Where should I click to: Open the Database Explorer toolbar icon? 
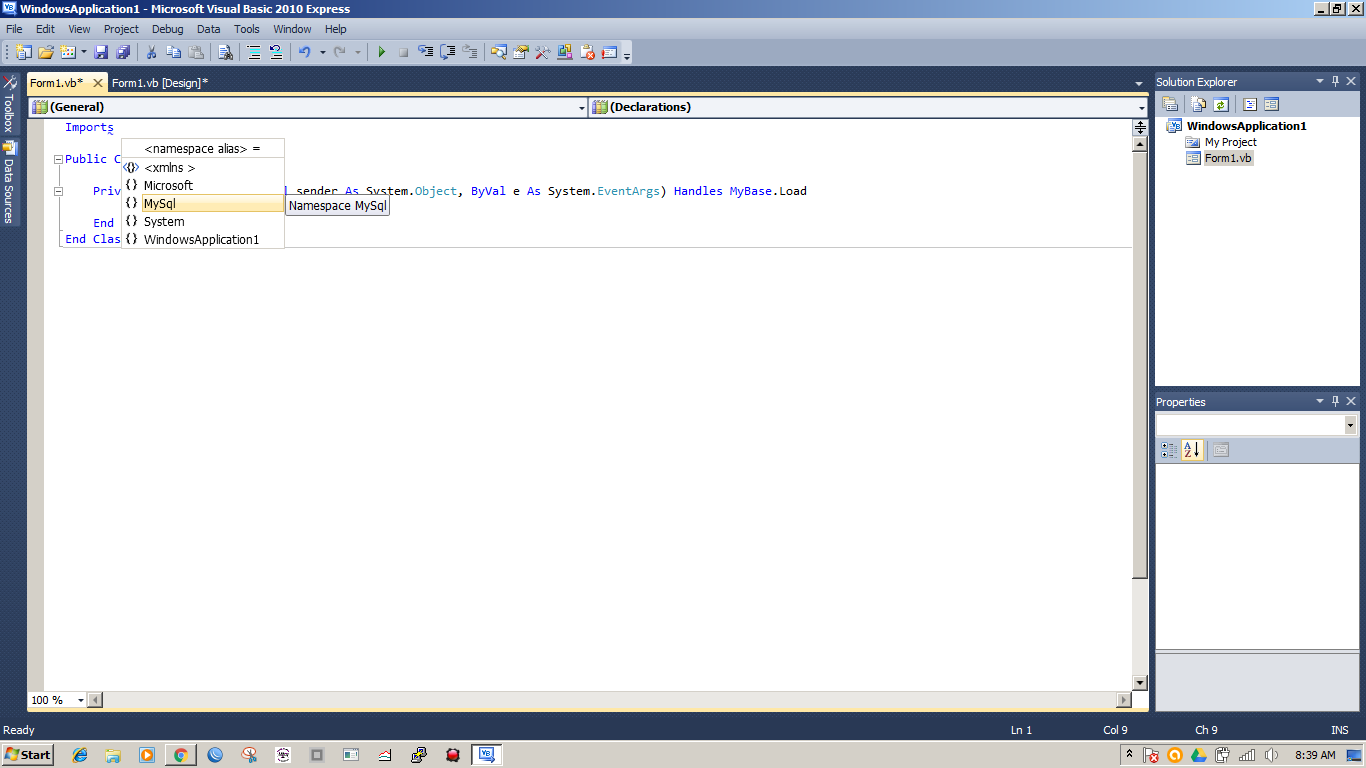click(x=565, y=52)
